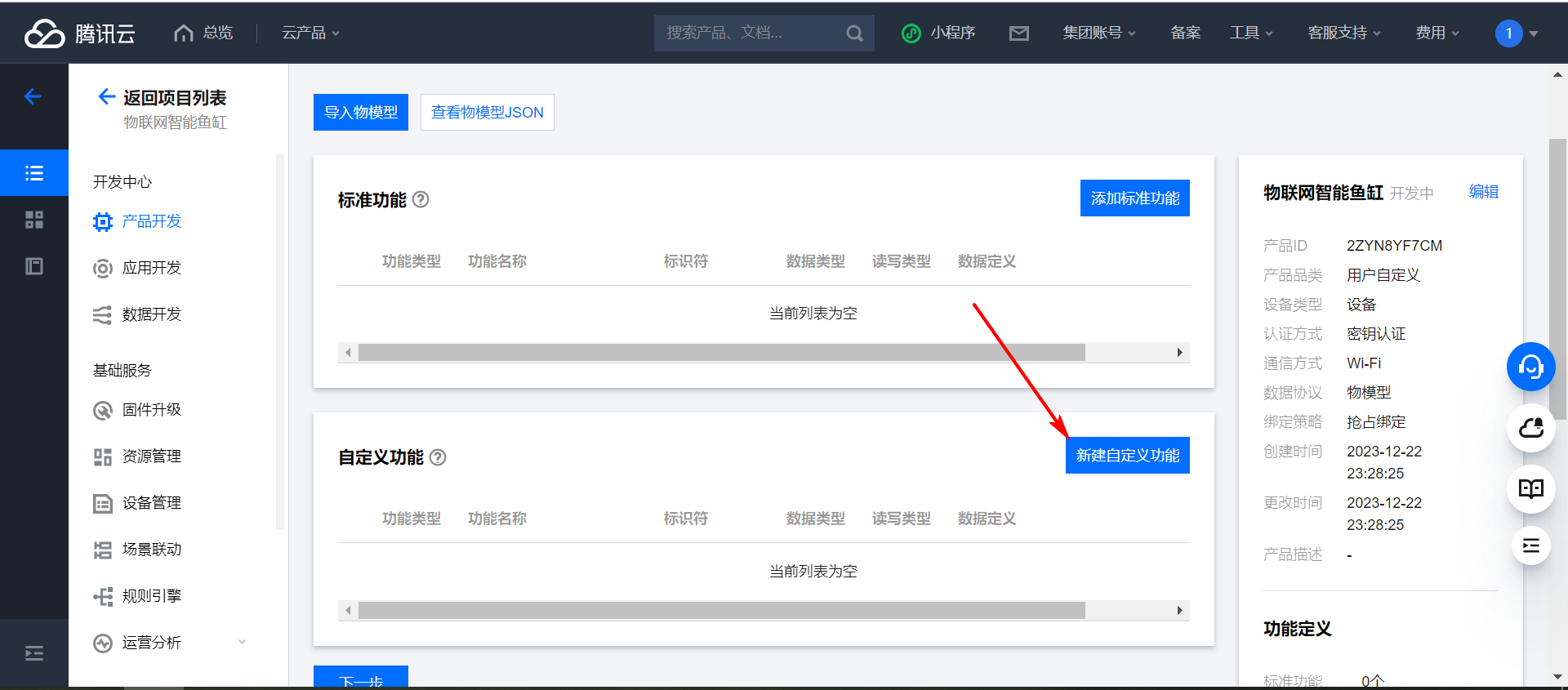
Task: Click the 标准功能 table horizontal scrollbar
Action: pyautogui.click(x=721, y=353)
